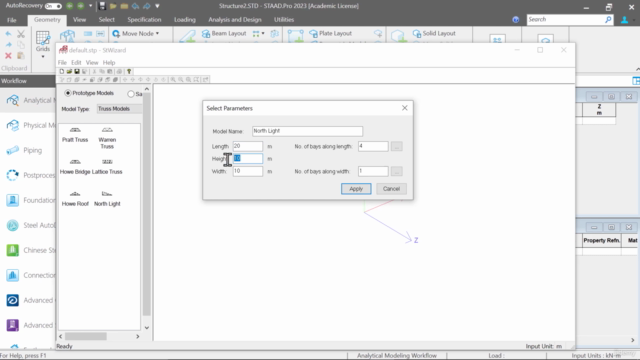The height and width of the screenshot is (360, 640).
Task: Click the red Delete X icon in Clipboard
Action: 8,56
